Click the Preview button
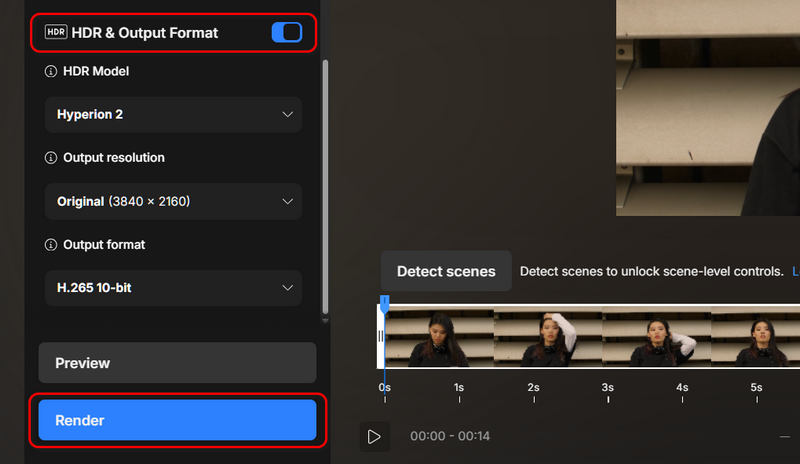This screenshot has width=800, height=464. 177,363
